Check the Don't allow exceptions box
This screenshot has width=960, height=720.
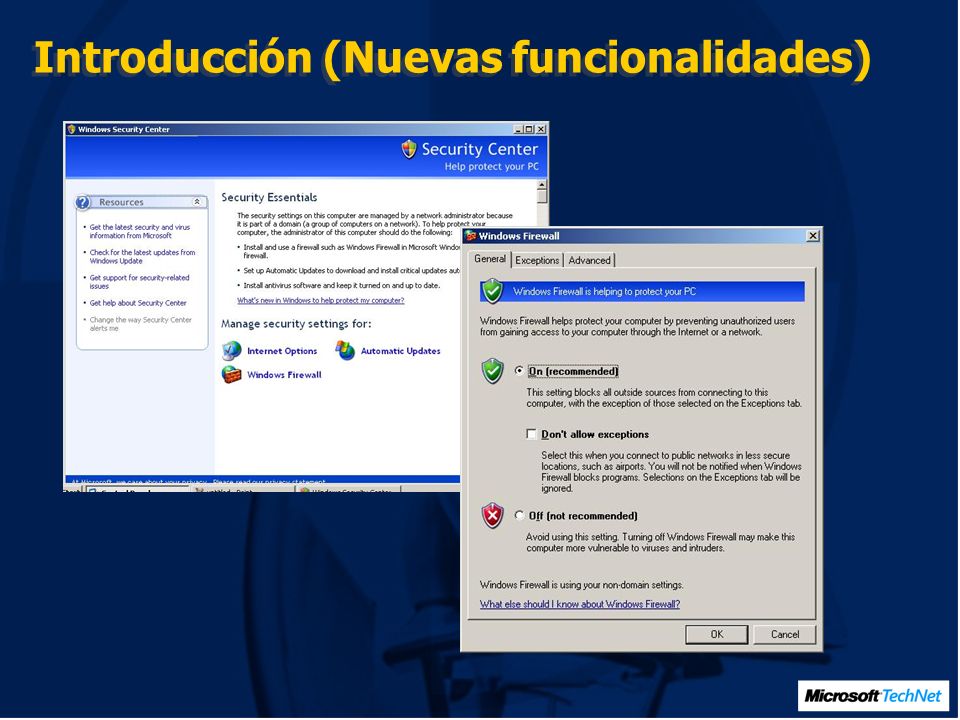(x=531, y=434)
